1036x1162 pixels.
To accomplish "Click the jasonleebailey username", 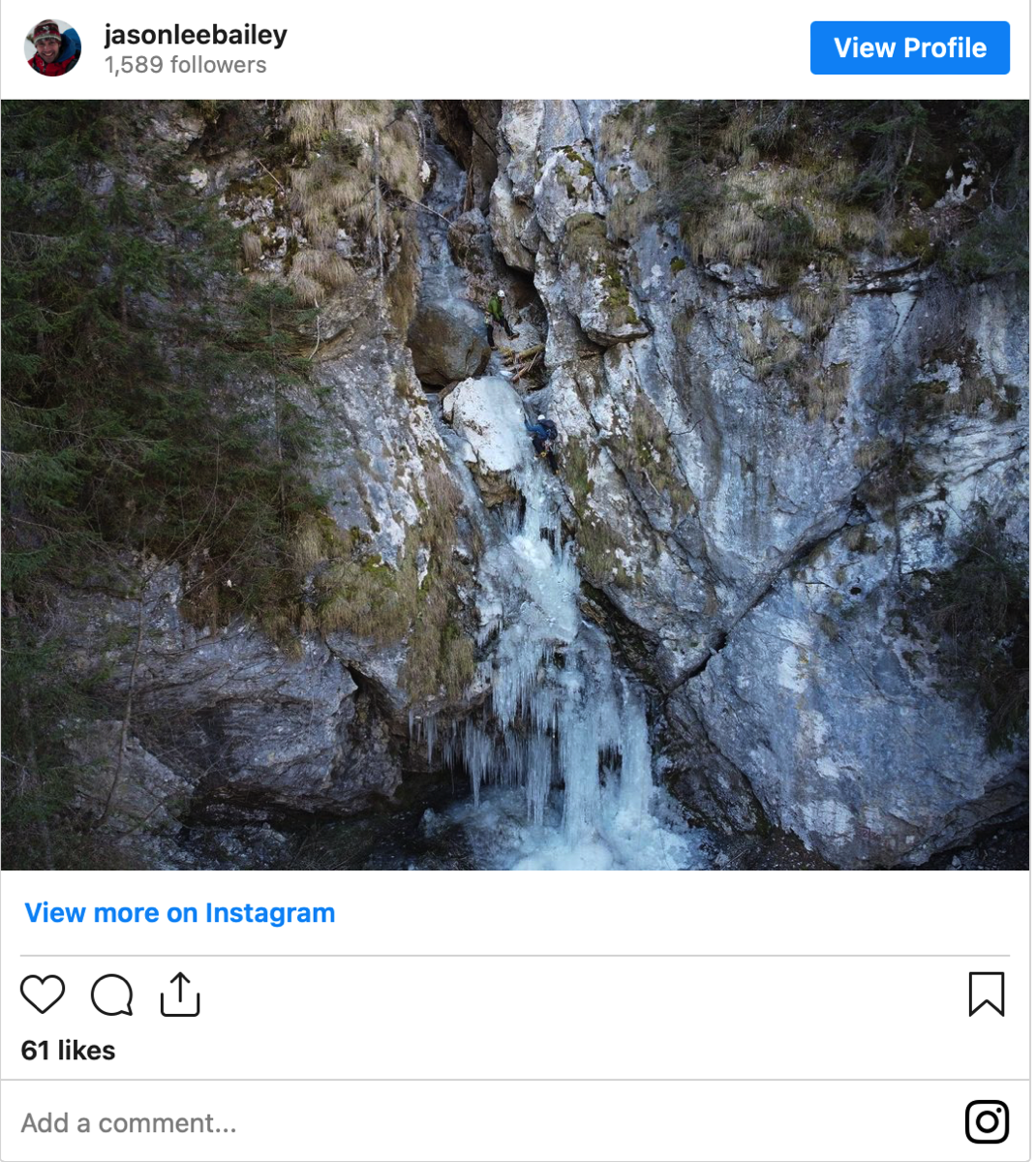I will point(196,35).
